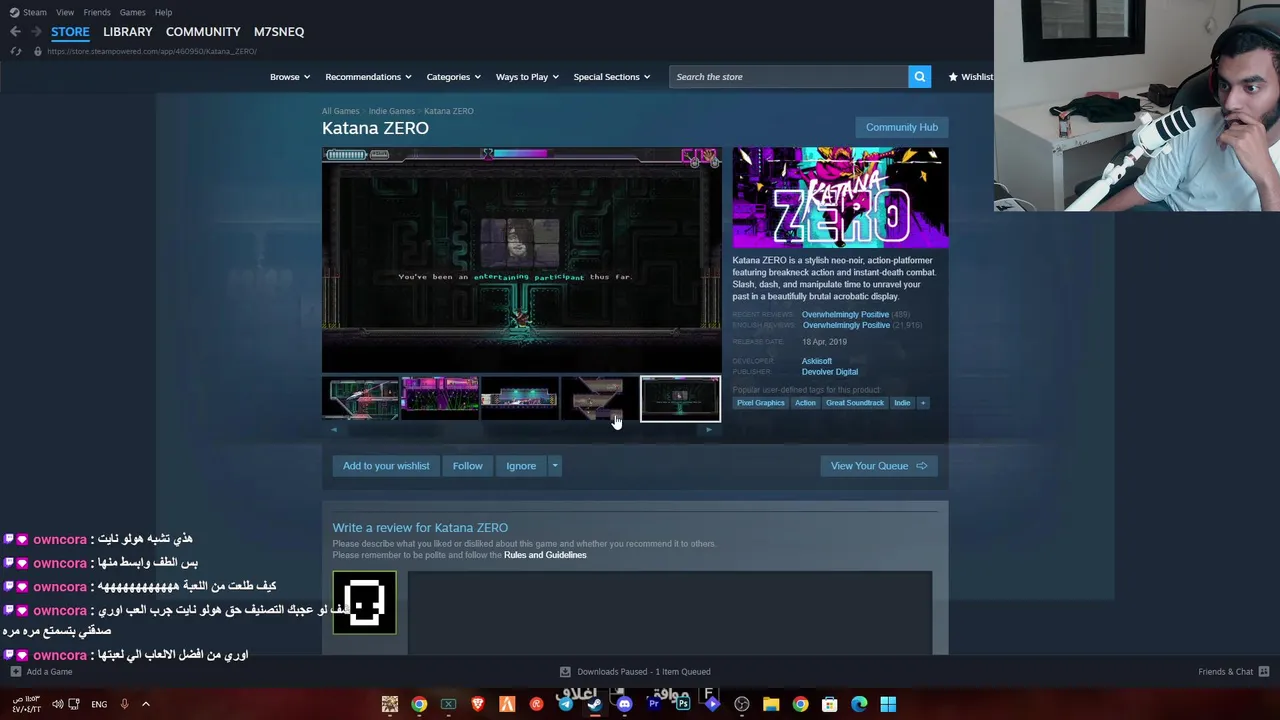
Task: Open the Friends & Chat icon
Action: click(1264, 672)
